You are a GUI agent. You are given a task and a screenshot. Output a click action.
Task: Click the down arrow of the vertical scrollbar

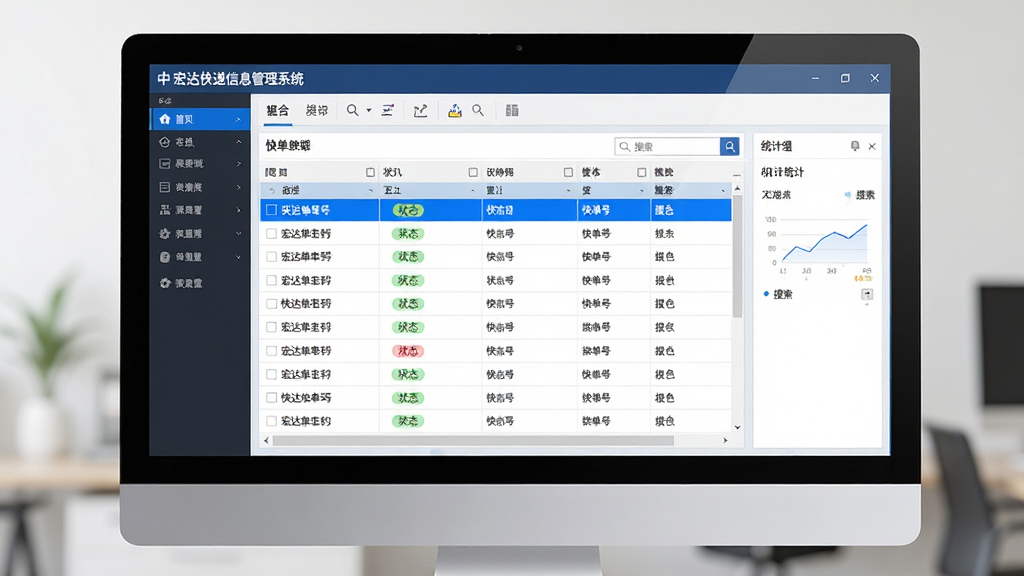point(737,428)
